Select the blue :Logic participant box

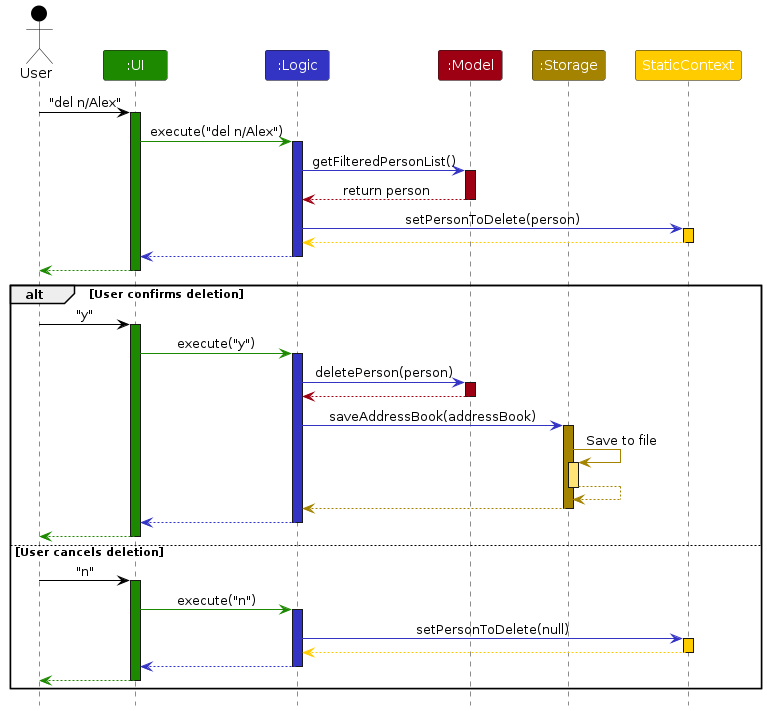point(296,65)
